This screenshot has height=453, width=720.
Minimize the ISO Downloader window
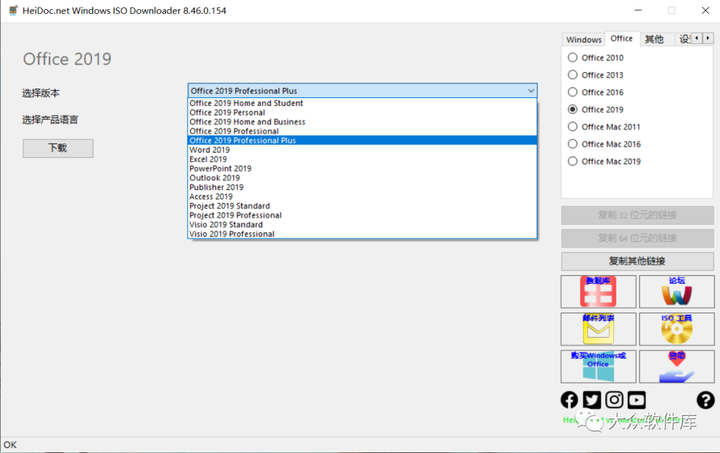tap(638, 10)
